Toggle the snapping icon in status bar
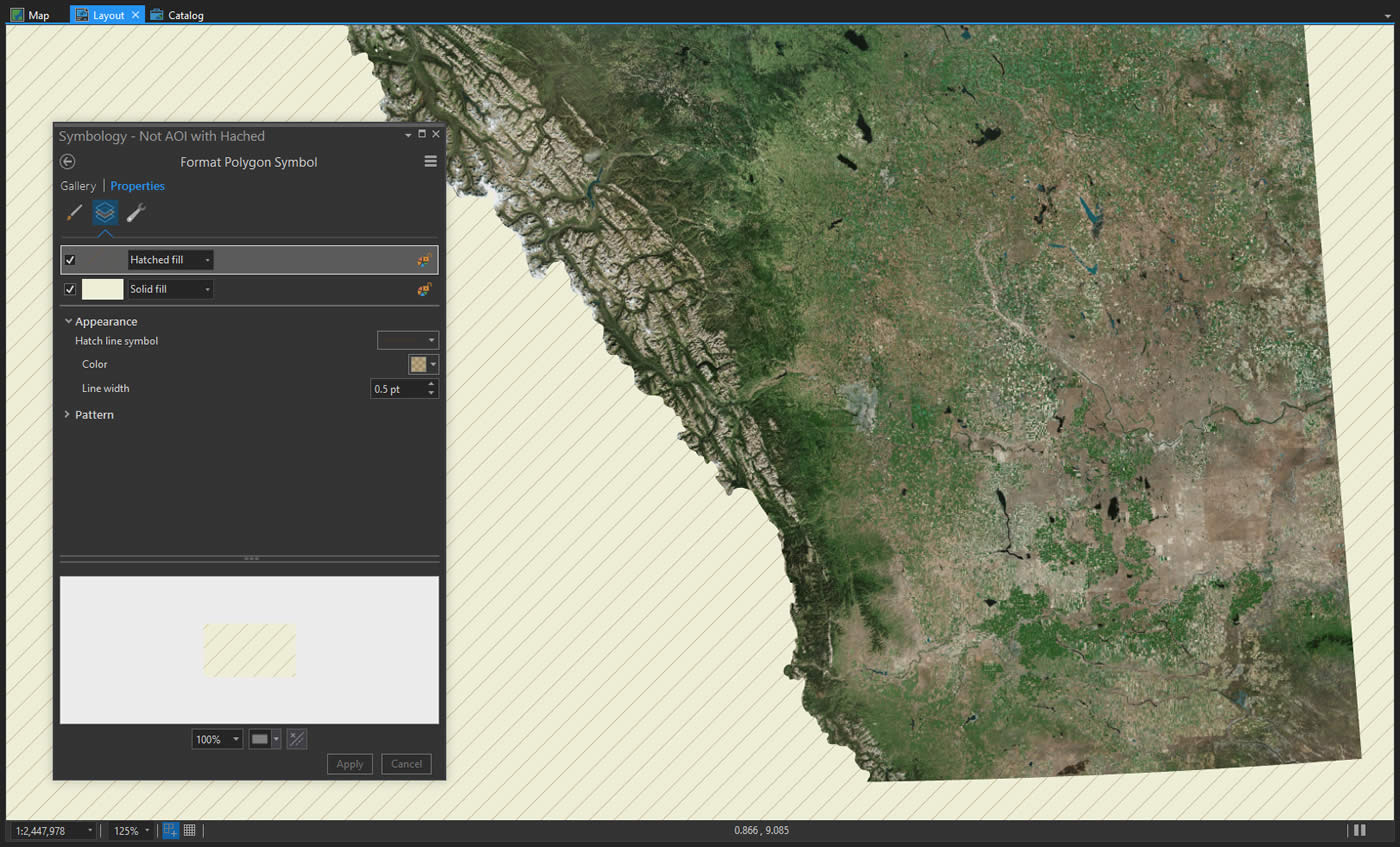 [170, 830]
